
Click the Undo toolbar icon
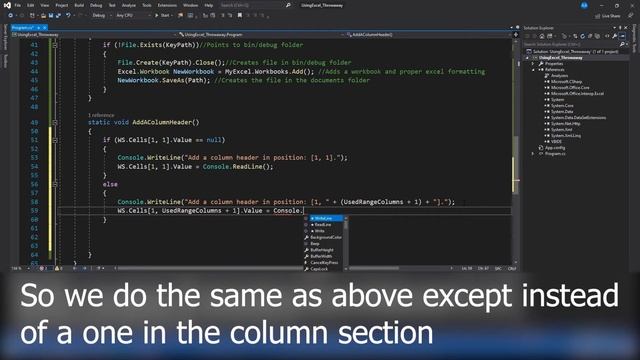[68, 16]
